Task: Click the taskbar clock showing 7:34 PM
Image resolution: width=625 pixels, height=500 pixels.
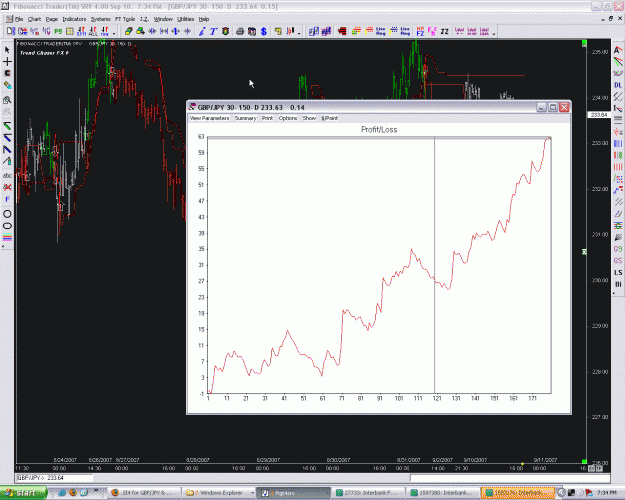Action: tap(606, 493)
